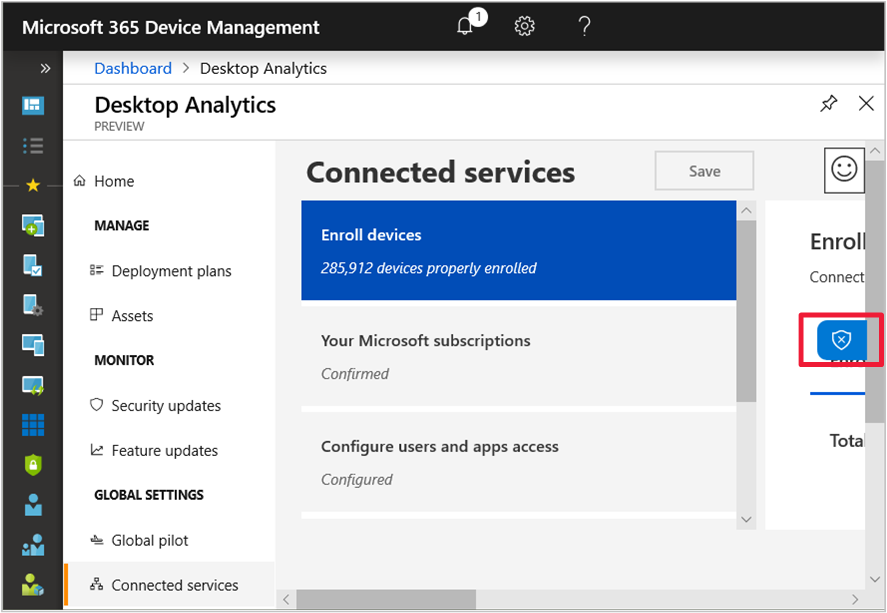Image resolution: width=887 pixels, height=613 pixels.
Task: Pin the Desktop Analytics blade
Action: coord(829,103)
